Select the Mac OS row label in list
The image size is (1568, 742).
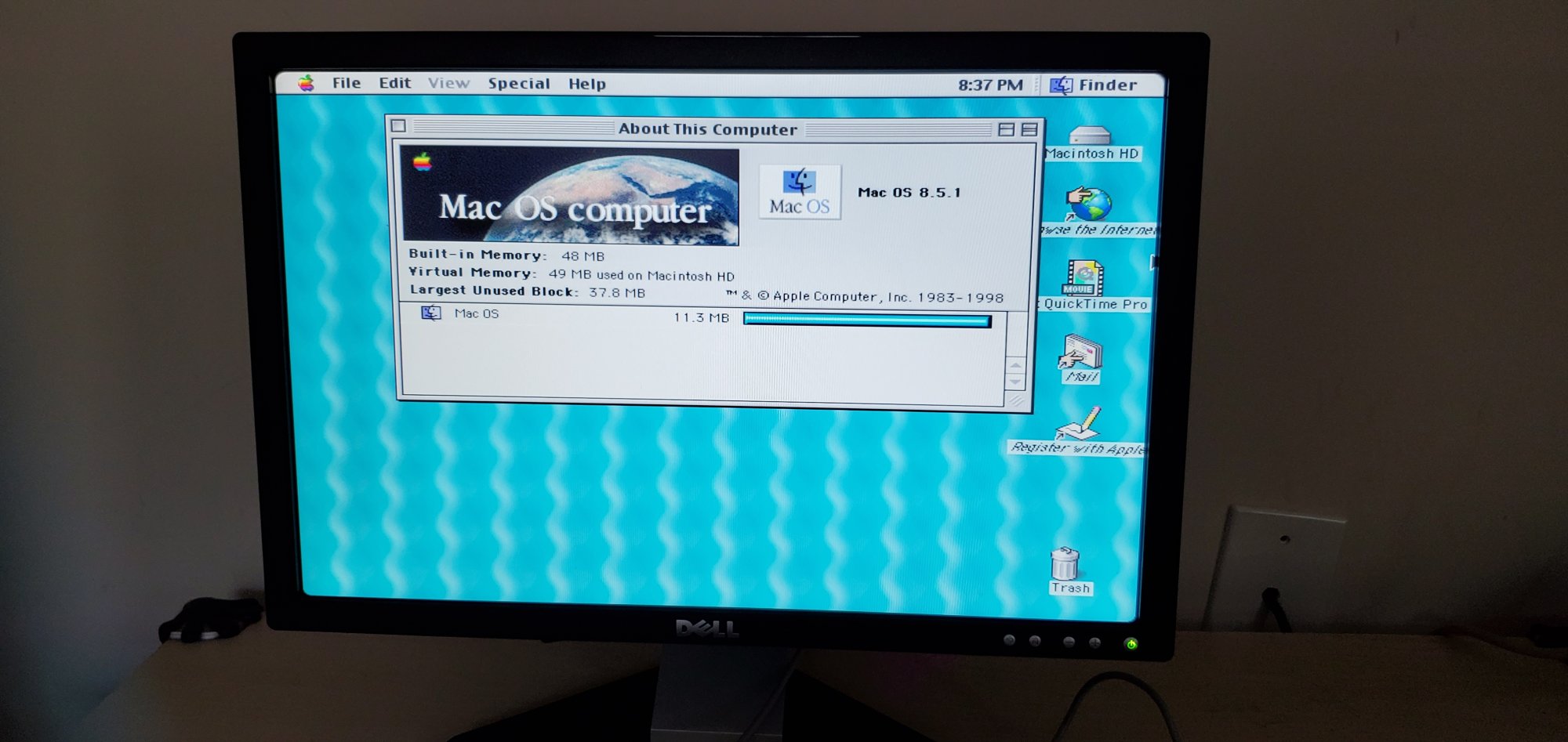[476, 313]
